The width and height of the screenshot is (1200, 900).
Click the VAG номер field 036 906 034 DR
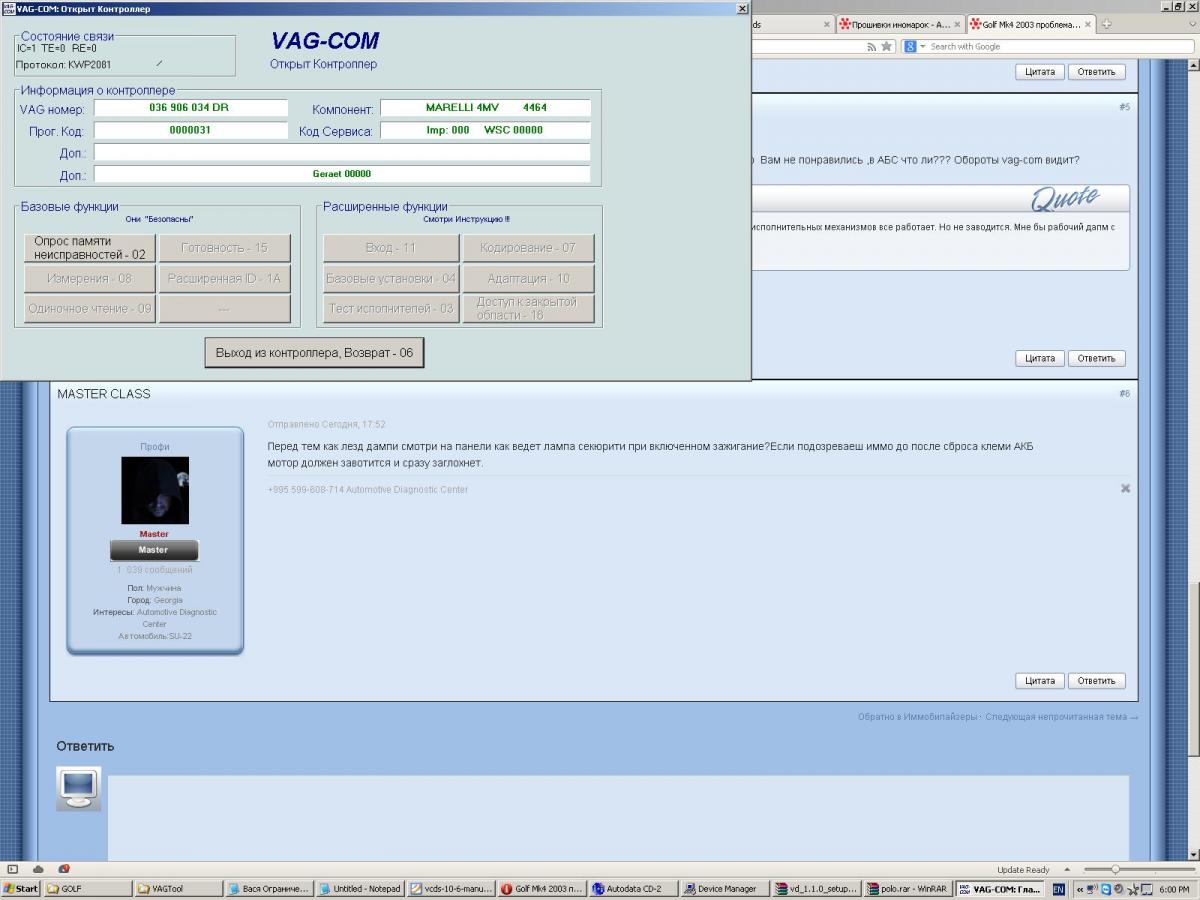(190, 108)
